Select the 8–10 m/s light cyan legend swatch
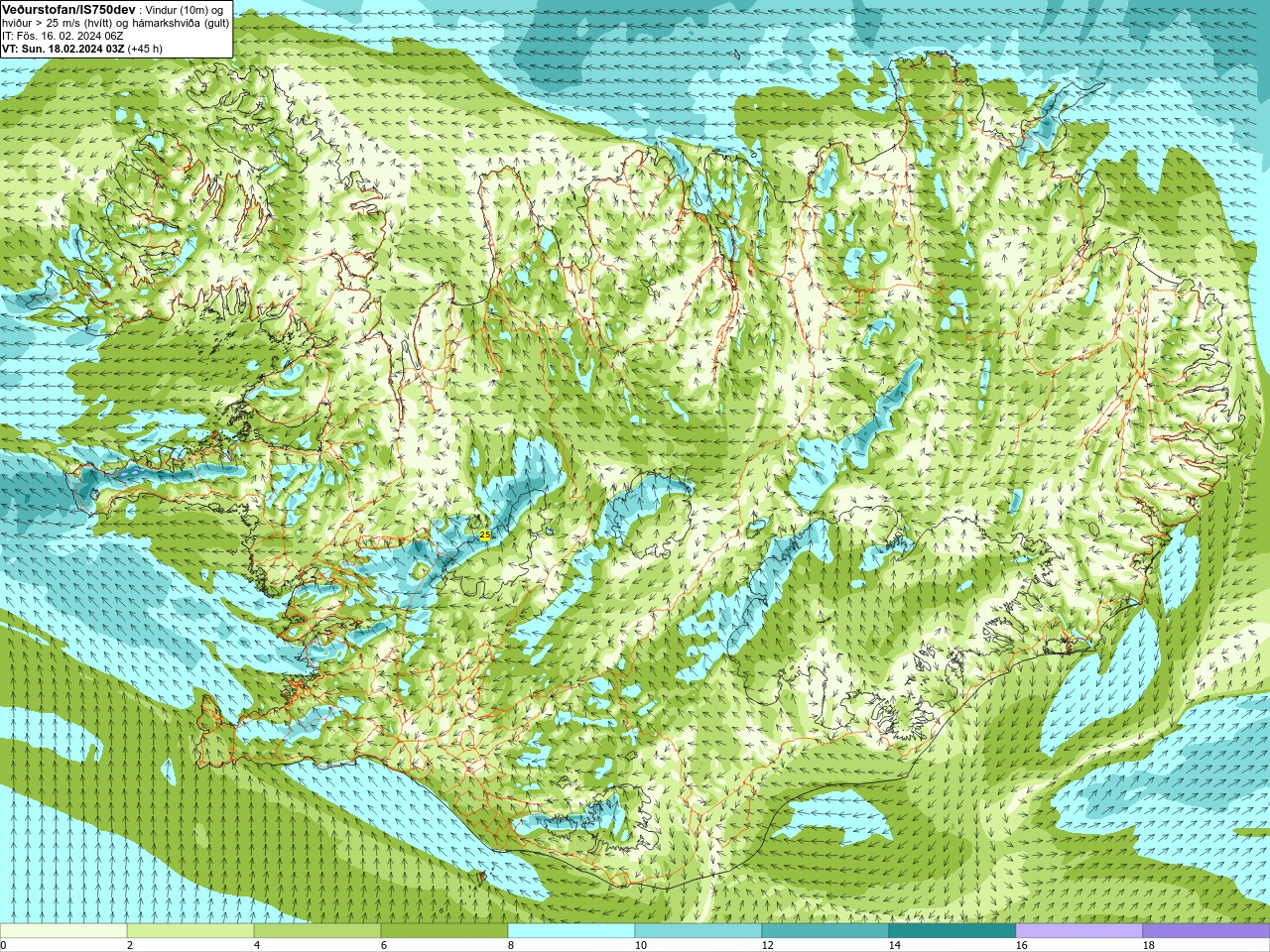This screenshot has width=1270, height=952. pyautogui.click(x=571, y=931)
